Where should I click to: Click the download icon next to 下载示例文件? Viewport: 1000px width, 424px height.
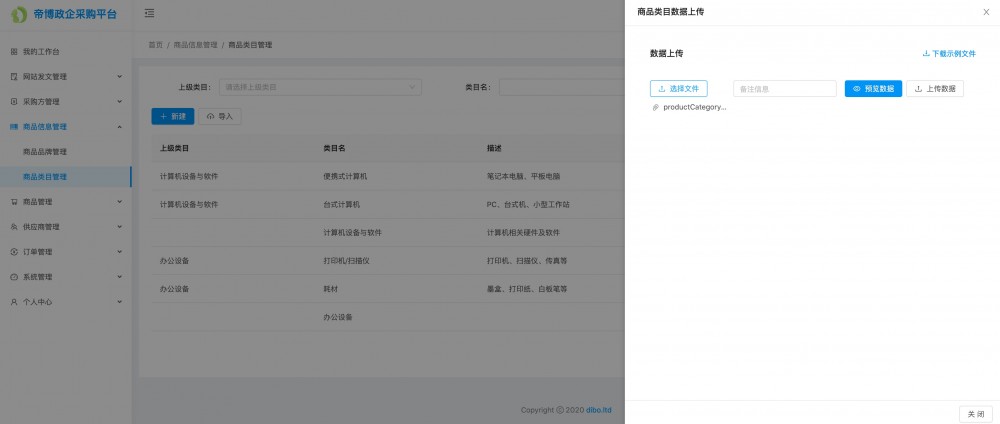tap(926, 54)
